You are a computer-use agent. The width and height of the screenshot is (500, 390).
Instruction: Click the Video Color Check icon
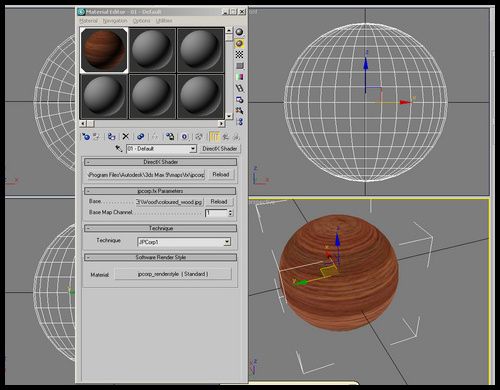[x=239, y=77]
